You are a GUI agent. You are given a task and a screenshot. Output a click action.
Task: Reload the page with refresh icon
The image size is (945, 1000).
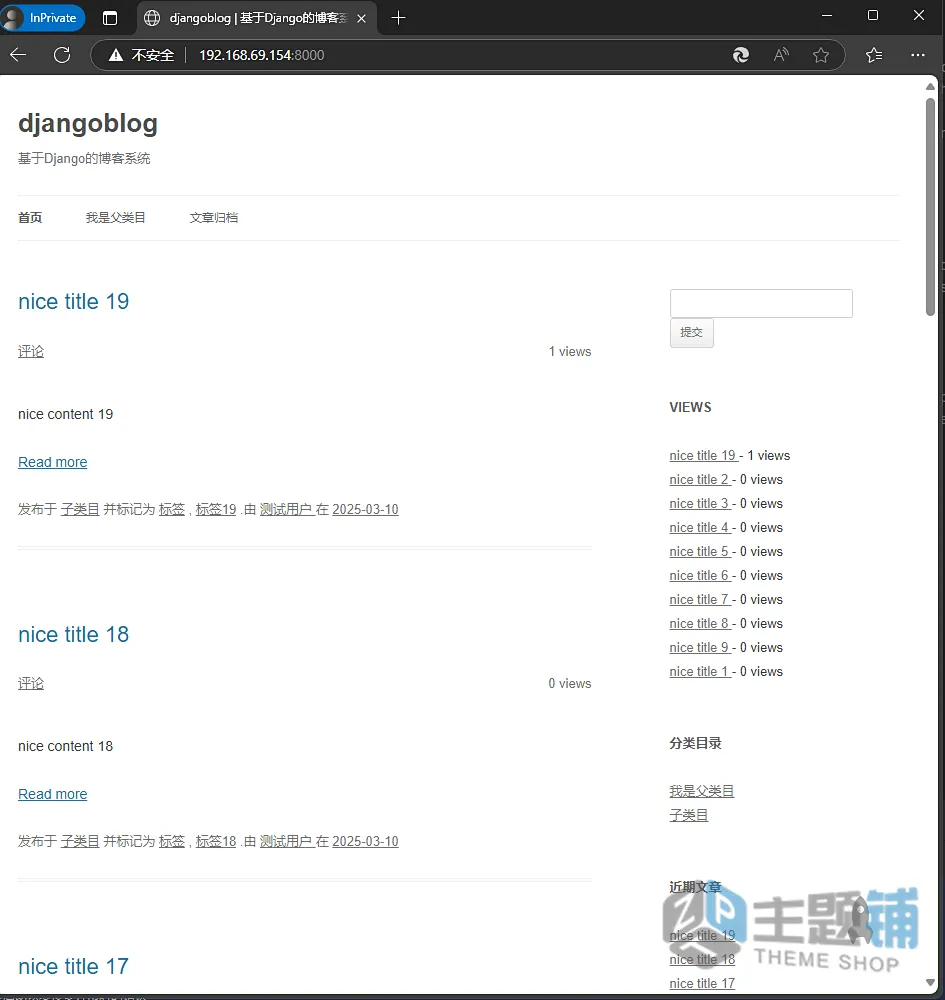(62, 55)
